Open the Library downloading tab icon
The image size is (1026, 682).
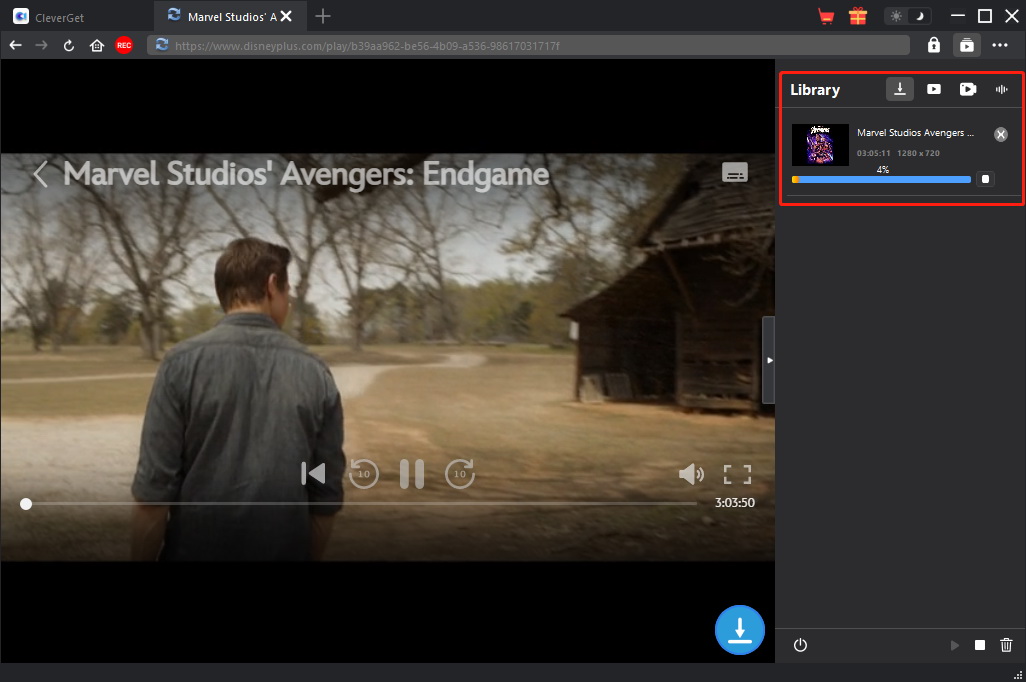pos(900,89)
